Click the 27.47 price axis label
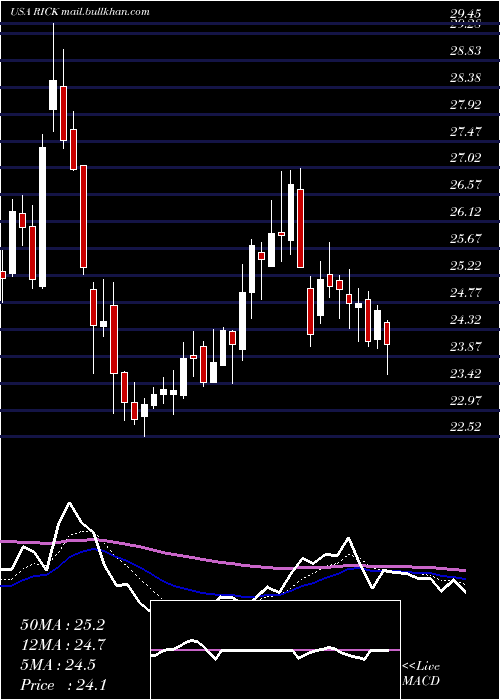 (x=466, y=131)
